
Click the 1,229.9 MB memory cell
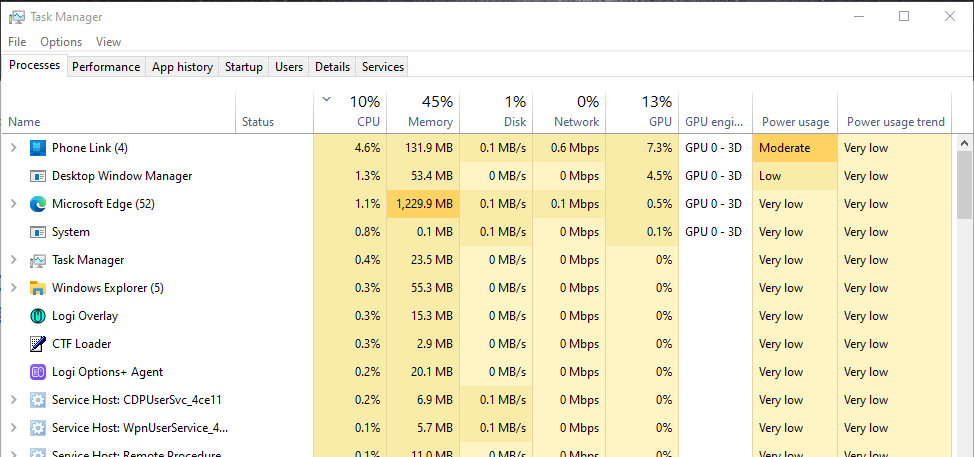(423, 204)
